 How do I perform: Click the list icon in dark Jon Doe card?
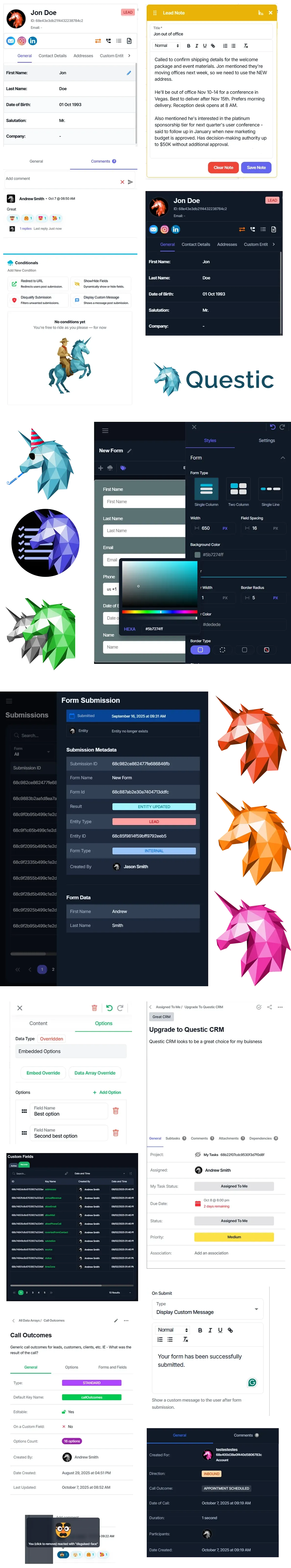[263, 230]
